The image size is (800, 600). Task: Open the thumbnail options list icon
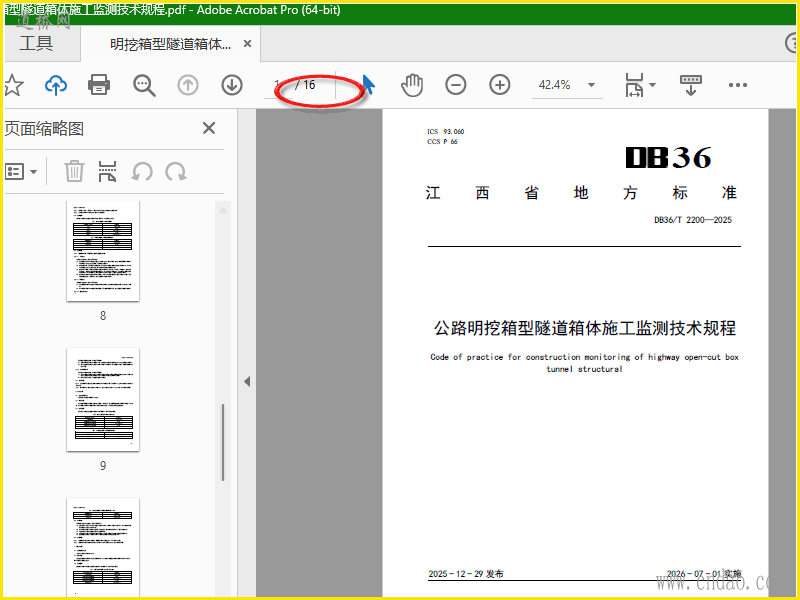click(14, 171)
